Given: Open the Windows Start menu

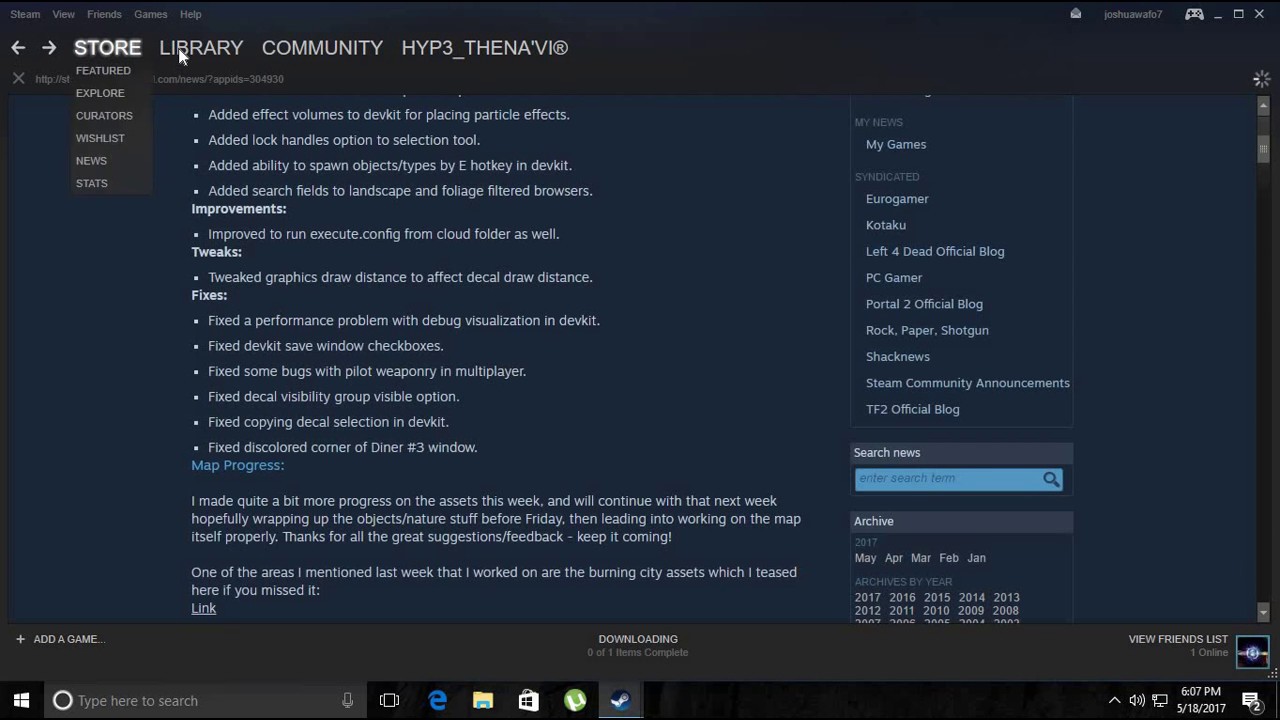Looking at the screenshot, I should point(21,701).
